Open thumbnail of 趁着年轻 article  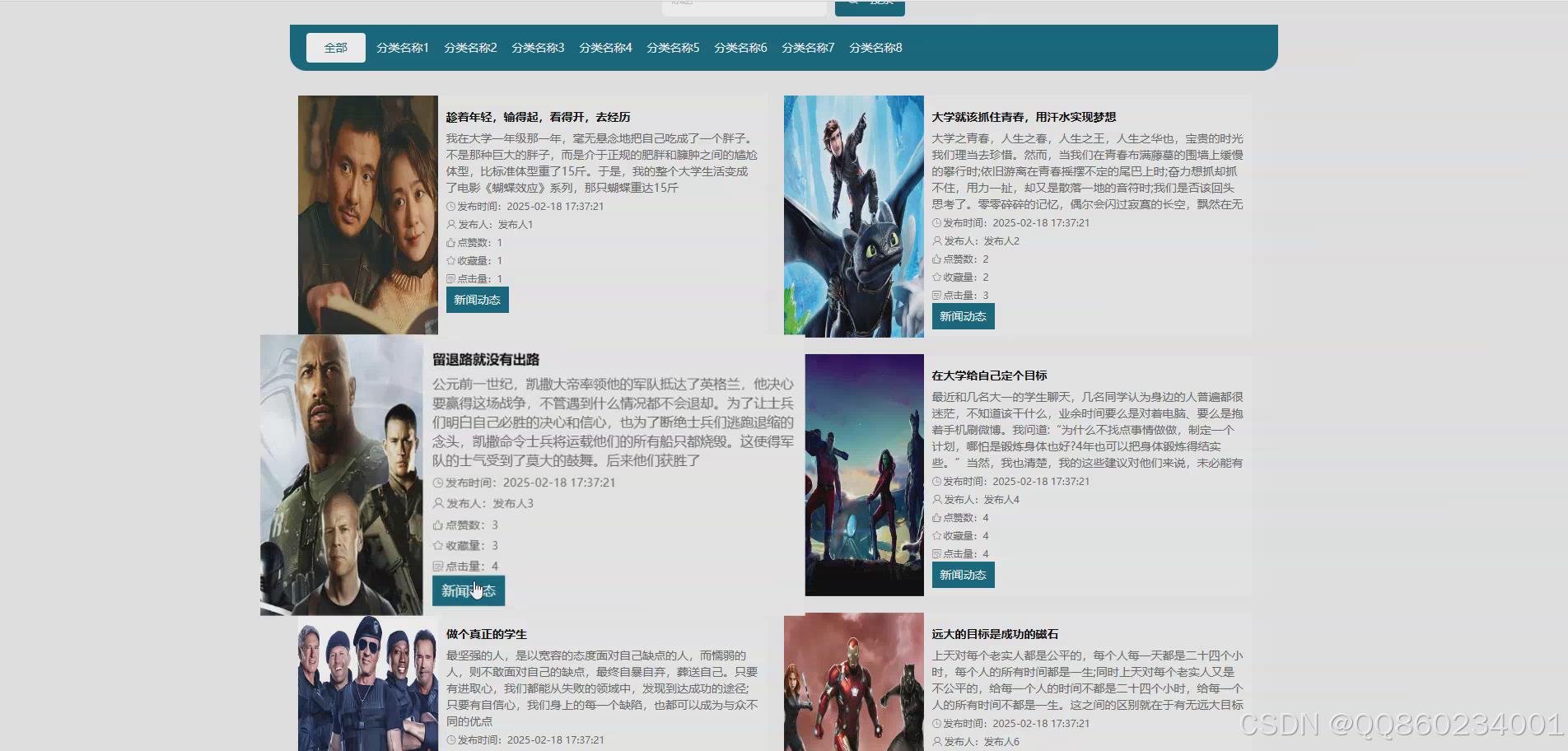368,215
